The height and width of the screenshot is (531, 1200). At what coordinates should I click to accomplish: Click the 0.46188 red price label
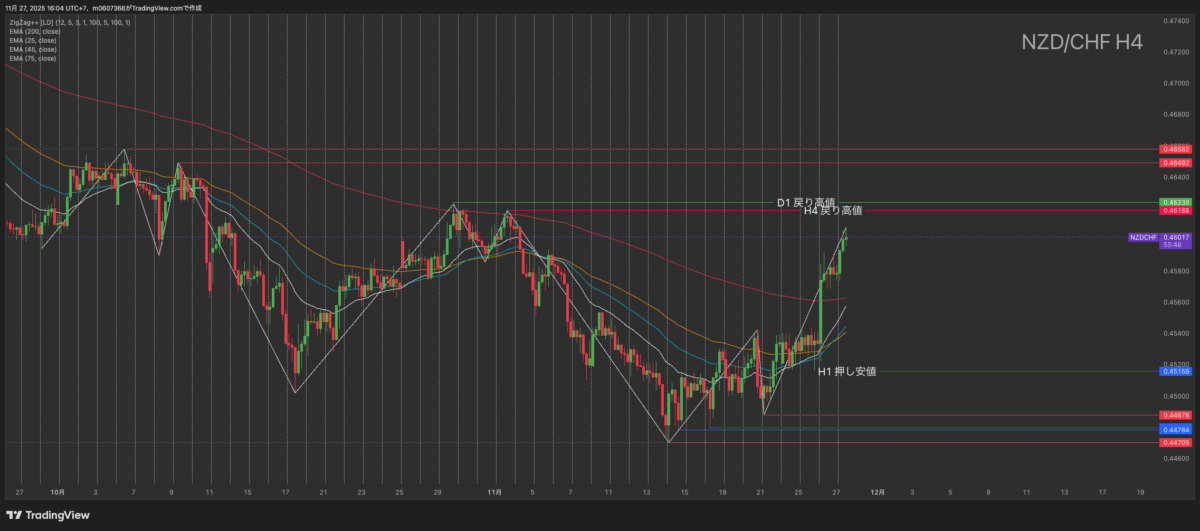click(1174, 211)
